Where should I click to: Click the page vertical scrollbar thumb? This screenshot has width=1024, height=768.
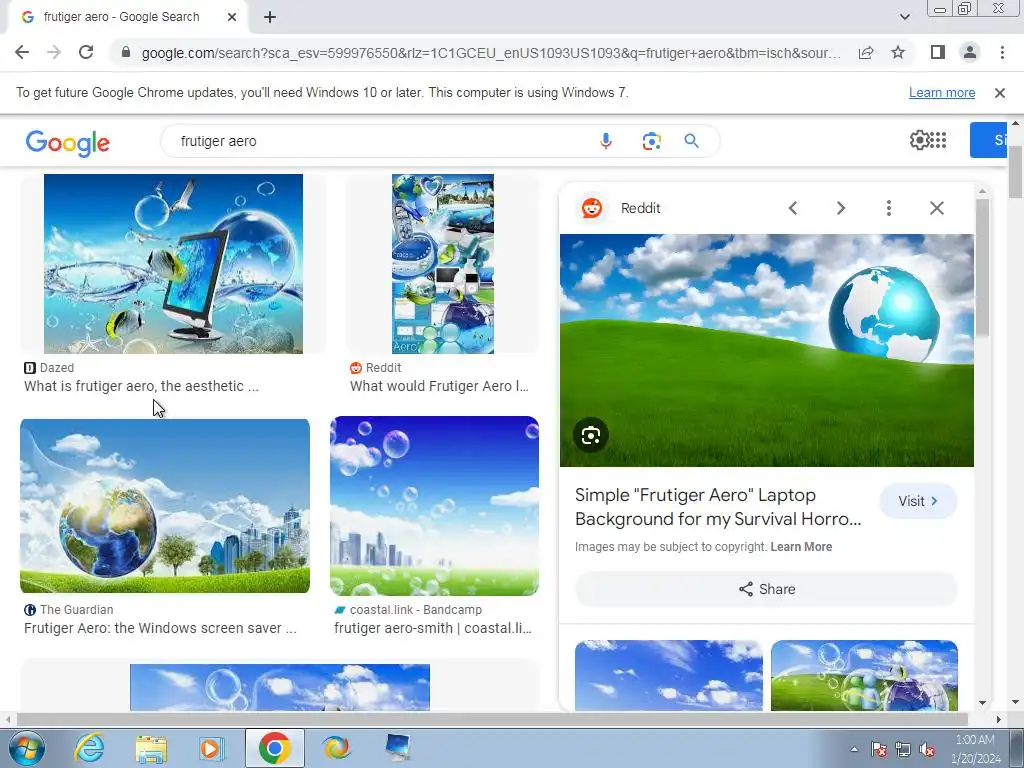pos(1015,171)
